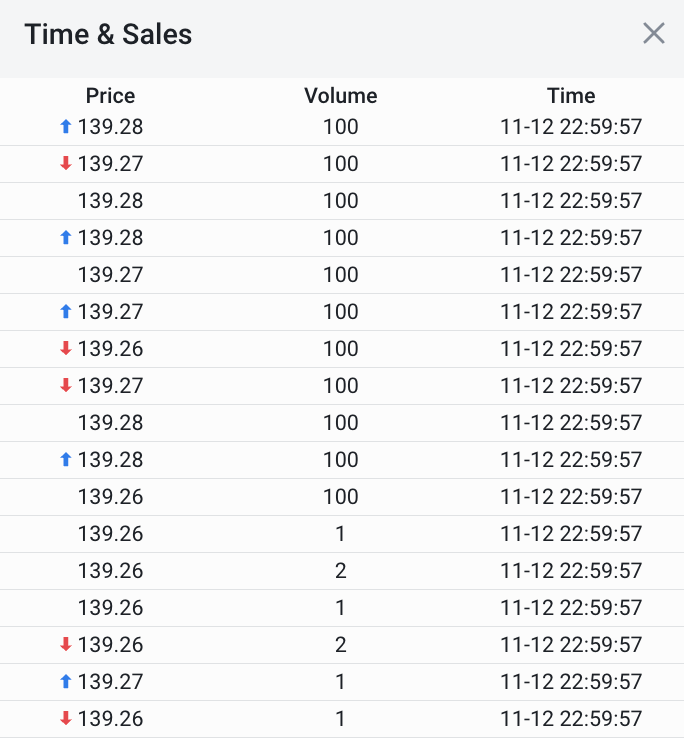Click the blue up arrow beside 139.27 with volume 1
The image size is (684, 738).
click(x=66, y=682)
